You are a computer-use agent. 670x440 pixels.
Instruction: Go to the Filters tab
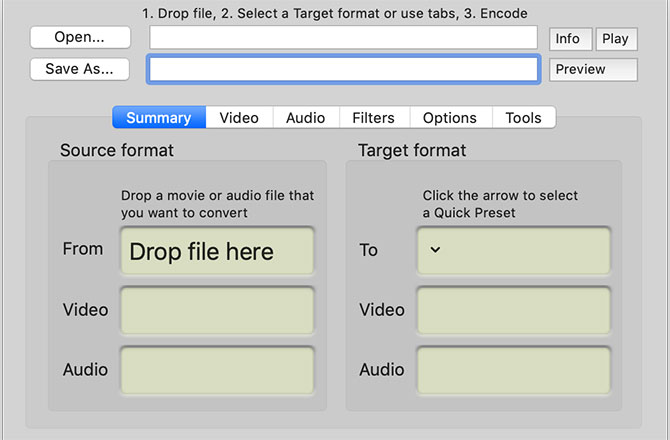[373, 117]
